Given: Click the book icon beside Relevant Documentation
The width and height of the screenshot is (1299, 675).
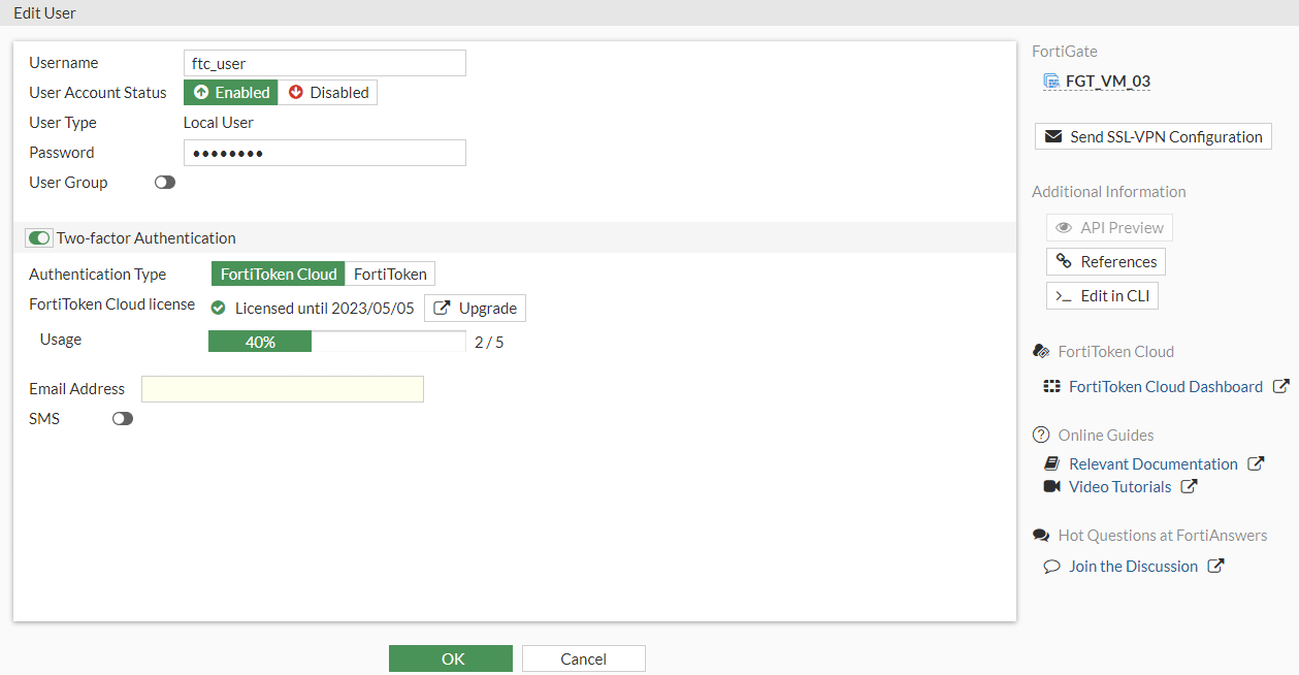Looking at the screenshot, I should point(1051,463).
